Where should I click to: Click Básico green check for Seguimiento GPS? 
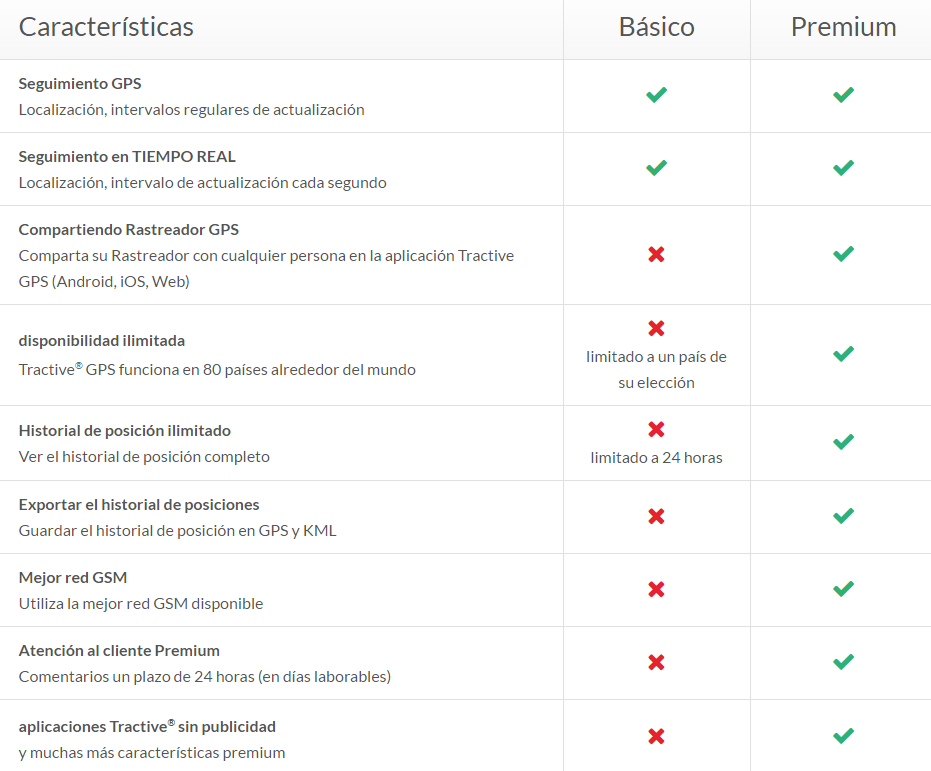click(x=656, y=95)
